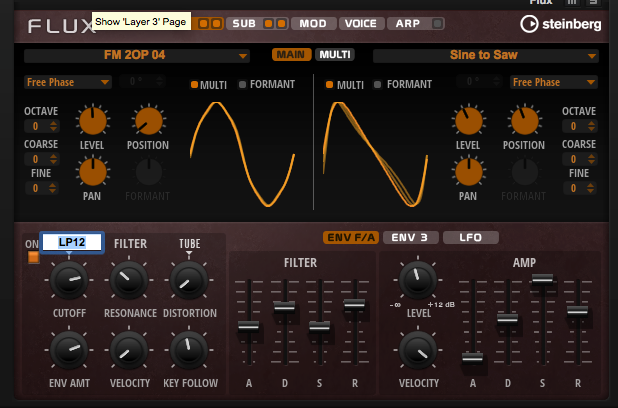Select the ENV 3 button
This screenshot has height=408, width=618.
coord(410,237)
